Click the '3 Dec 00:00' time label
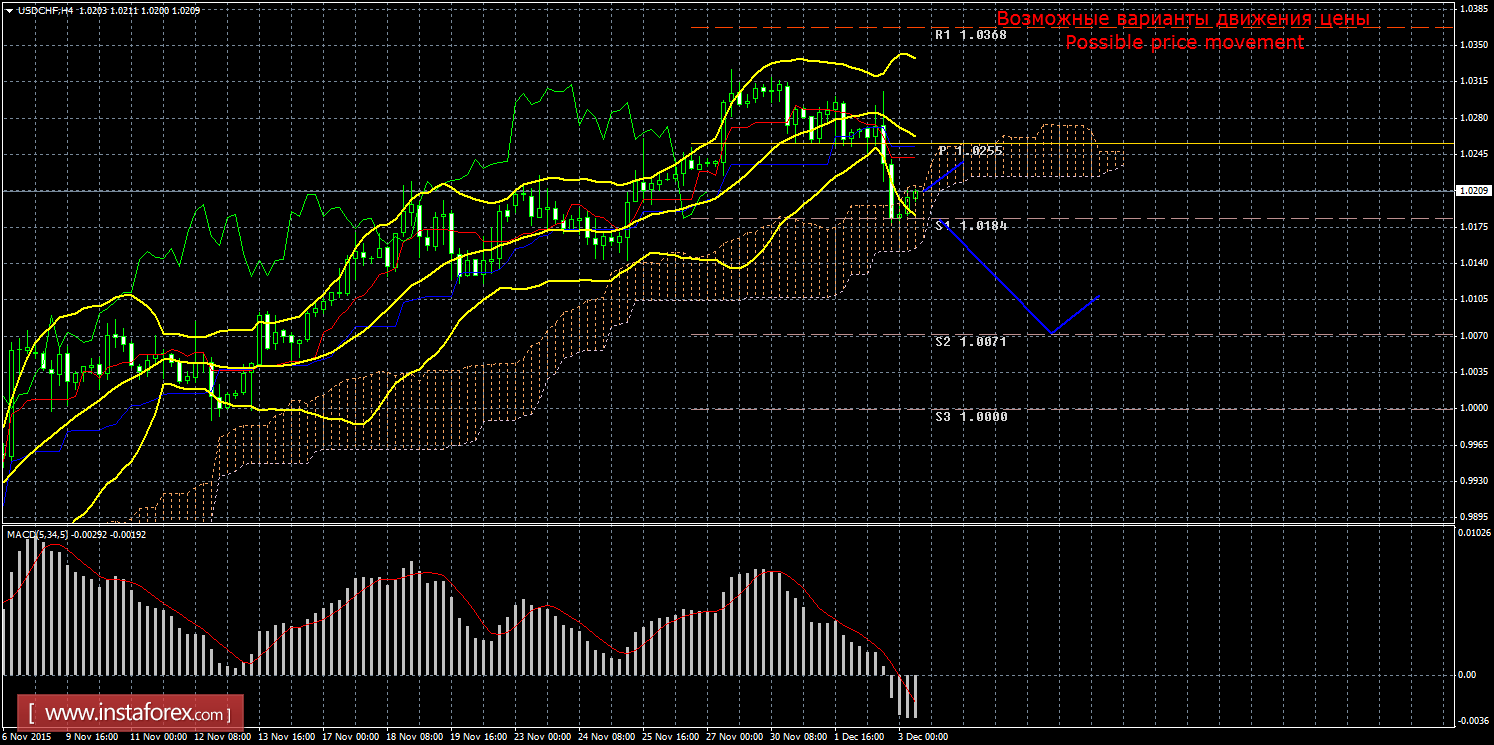1494x745 pixels. click(x=922, y=737)
